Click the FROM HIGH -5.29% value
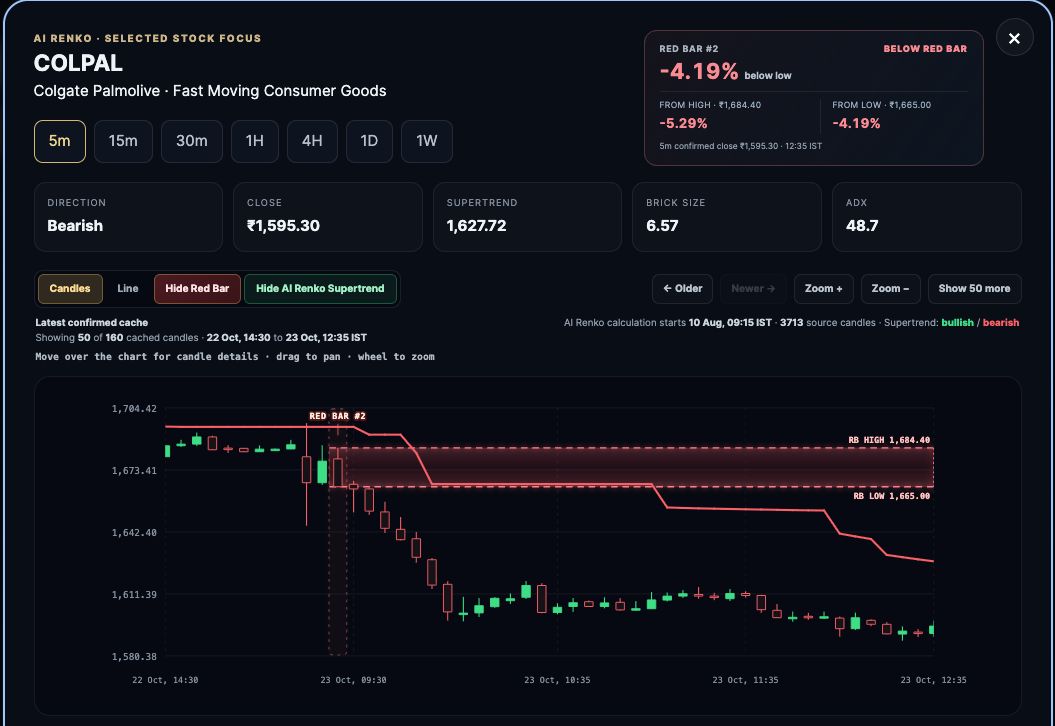The width and height of the screenshot is (1055, 726). click(684, 123)
